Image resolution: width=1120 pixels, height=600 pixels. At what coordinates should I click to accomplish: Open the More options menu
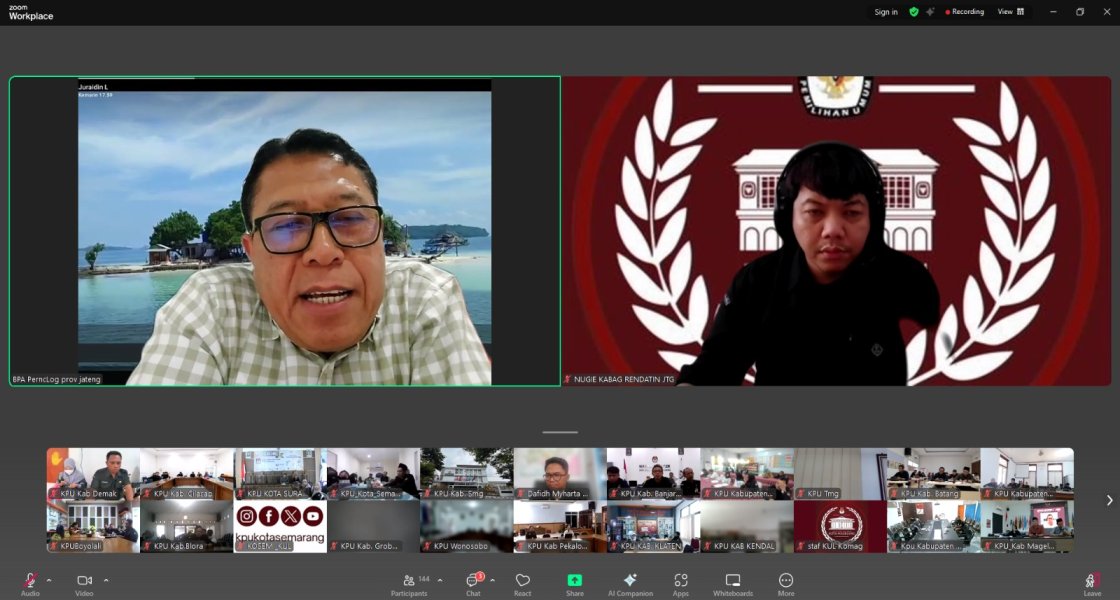786,584
